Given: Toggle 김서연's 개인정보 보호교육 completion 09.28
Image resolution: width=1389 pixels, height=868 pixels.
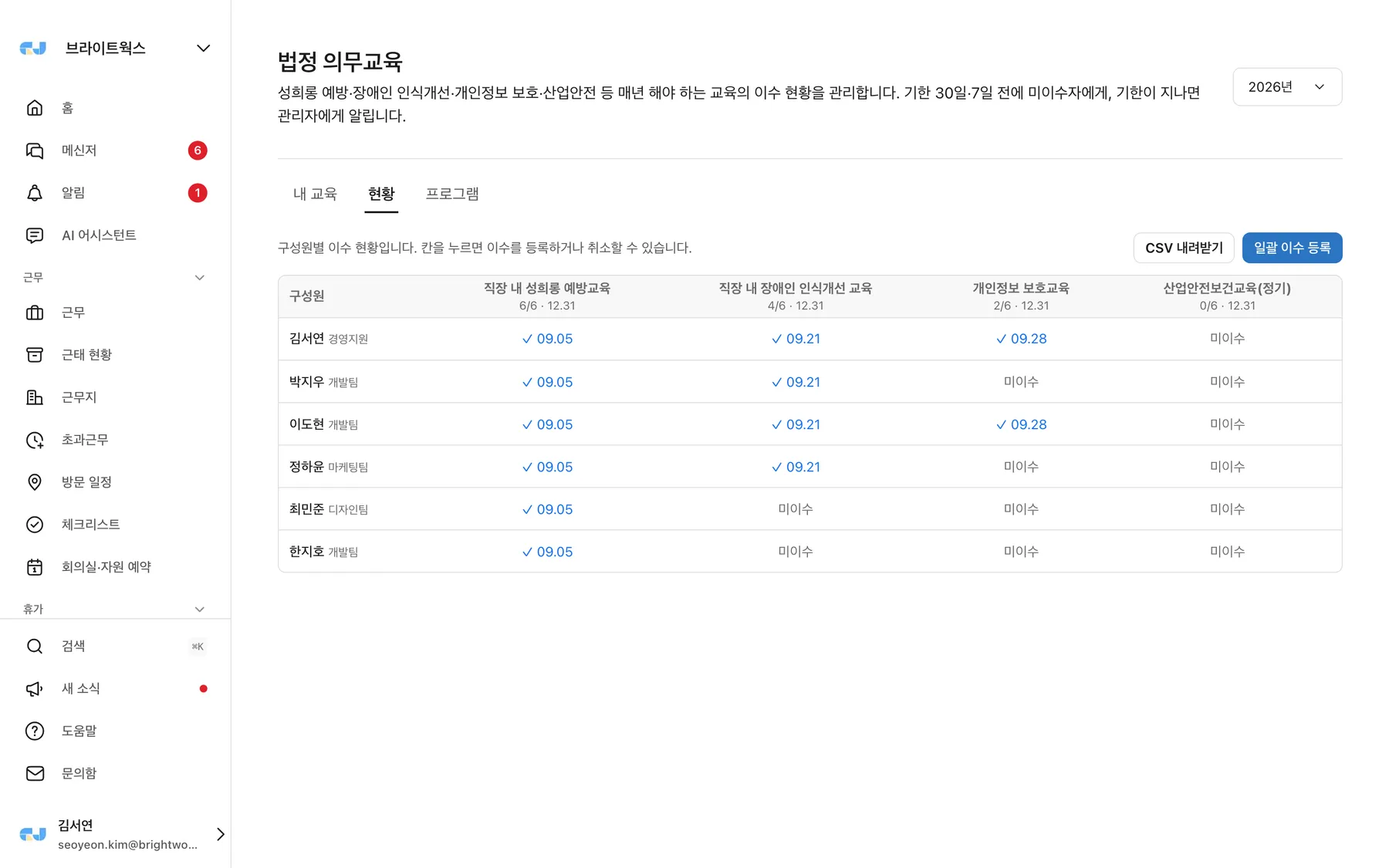Looking at the screenshot, I should [1021, 339].
